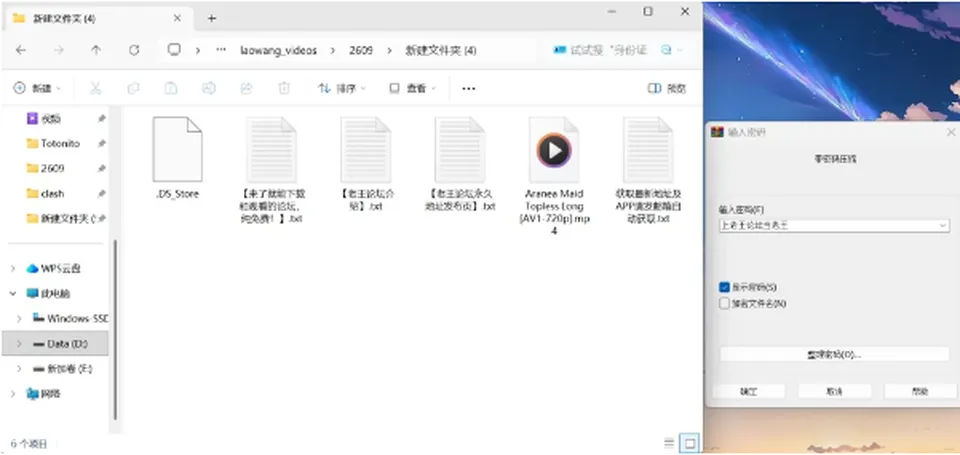Screen dimensions: 960x455
Task: Open the 新建 New dropdown
Action: pos(37,89)
